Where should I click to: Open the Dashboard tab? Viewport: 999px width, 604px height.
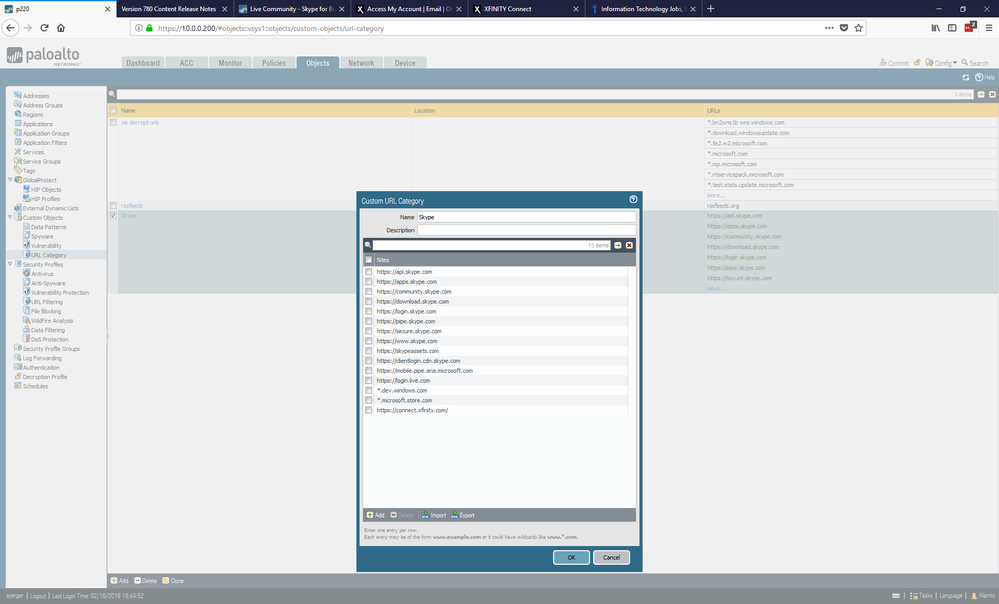coord(143,63)
